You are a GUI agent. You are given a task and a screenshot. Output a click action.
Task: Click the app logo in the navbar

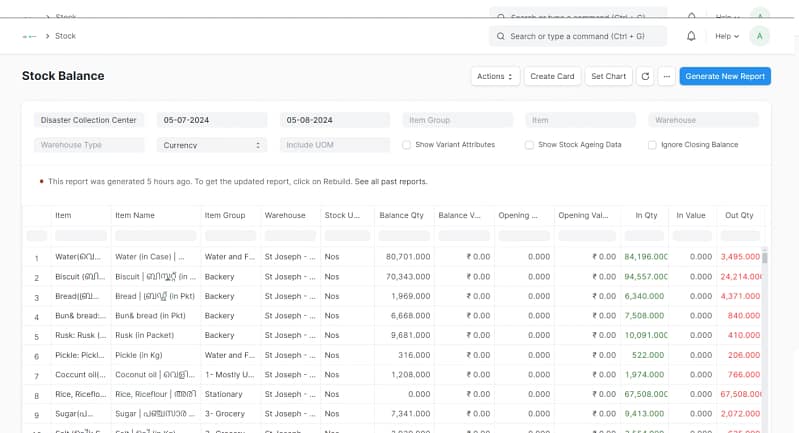30,36
